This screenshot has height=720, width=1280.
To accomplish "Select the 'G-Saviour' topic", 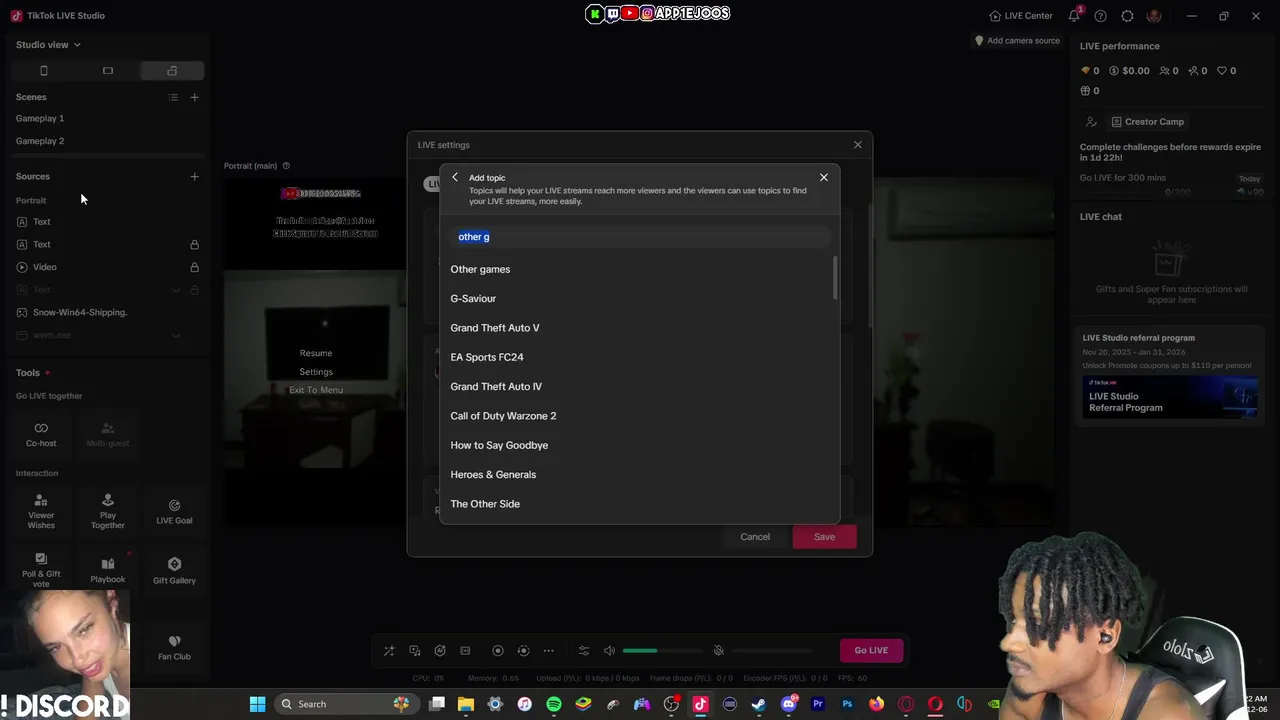I will (473, 298).
